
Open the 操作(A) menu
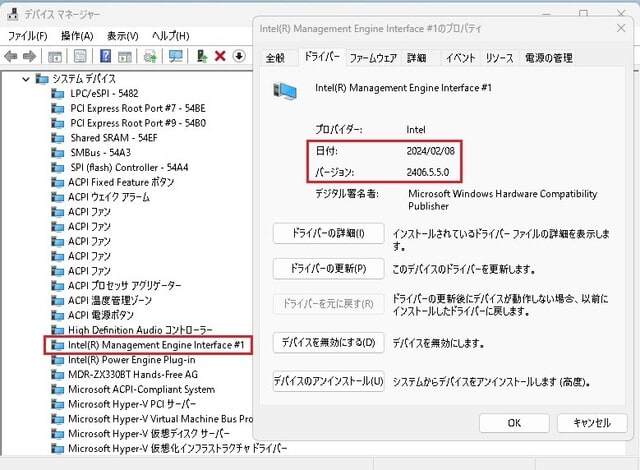point(77,36)
